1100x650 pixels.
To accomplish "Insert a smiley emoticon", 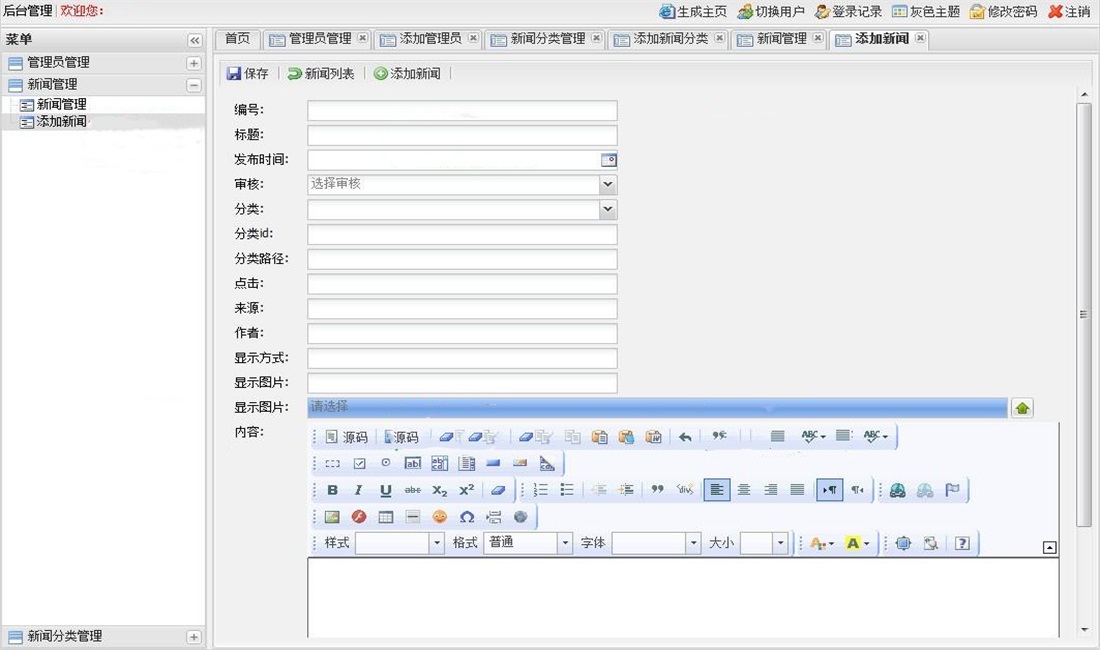I will pyautogui.click(x=439, y=517).
